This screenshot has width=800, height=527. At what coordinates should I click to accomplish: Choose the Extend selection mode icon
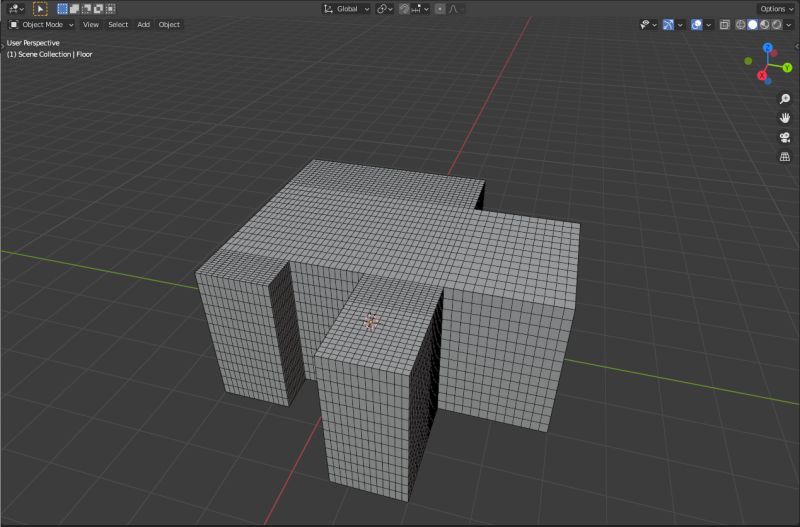point(74,9)
